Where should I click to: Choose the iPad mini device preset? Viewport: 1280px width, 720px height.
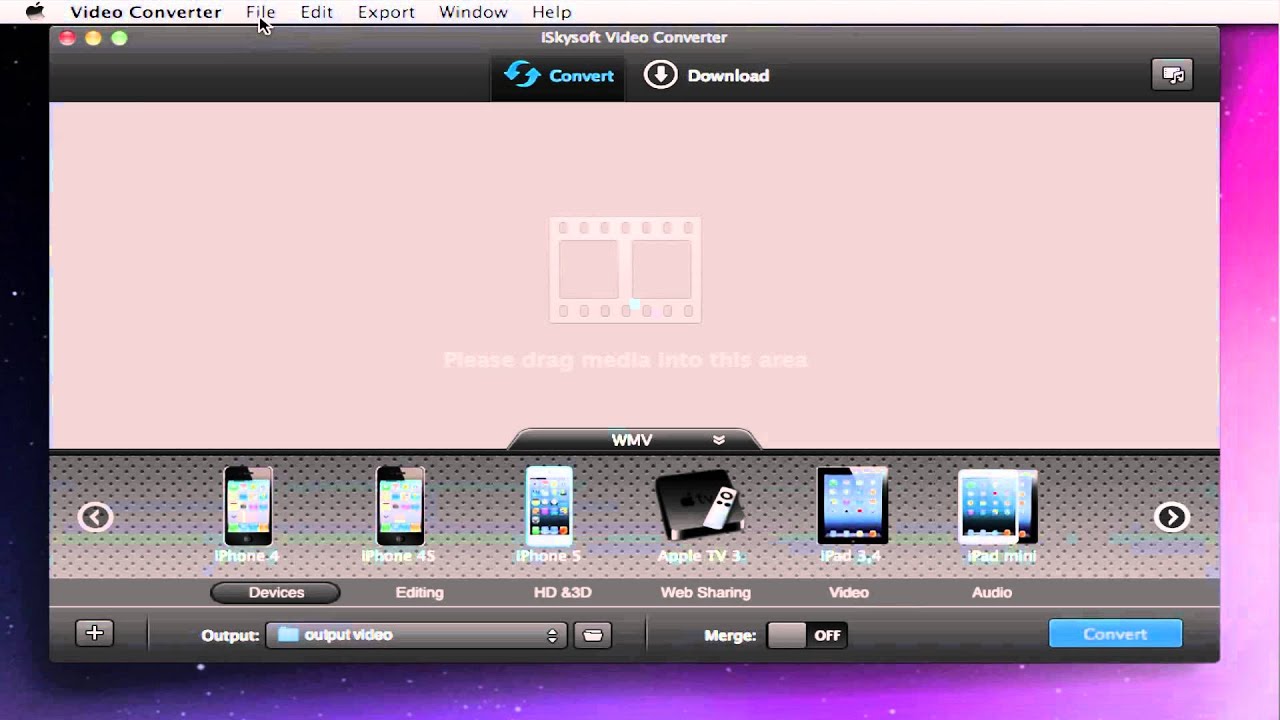(999, 514)
